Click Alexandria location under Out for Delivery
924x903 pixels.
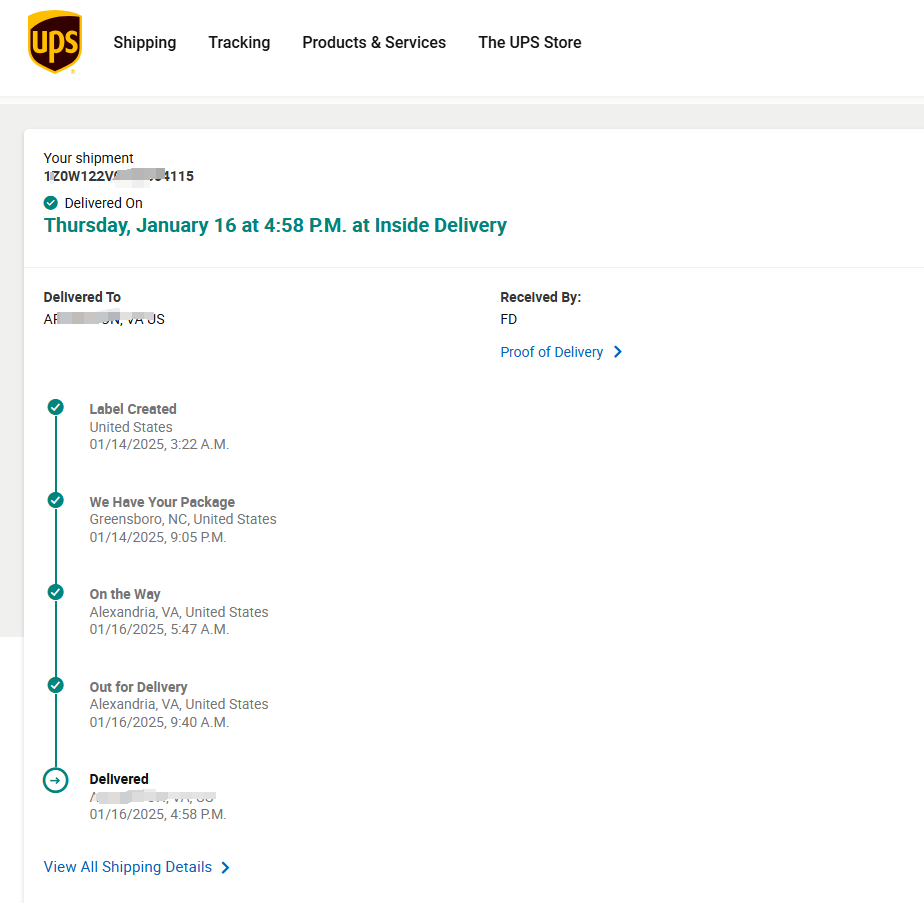tap(179, 704)
